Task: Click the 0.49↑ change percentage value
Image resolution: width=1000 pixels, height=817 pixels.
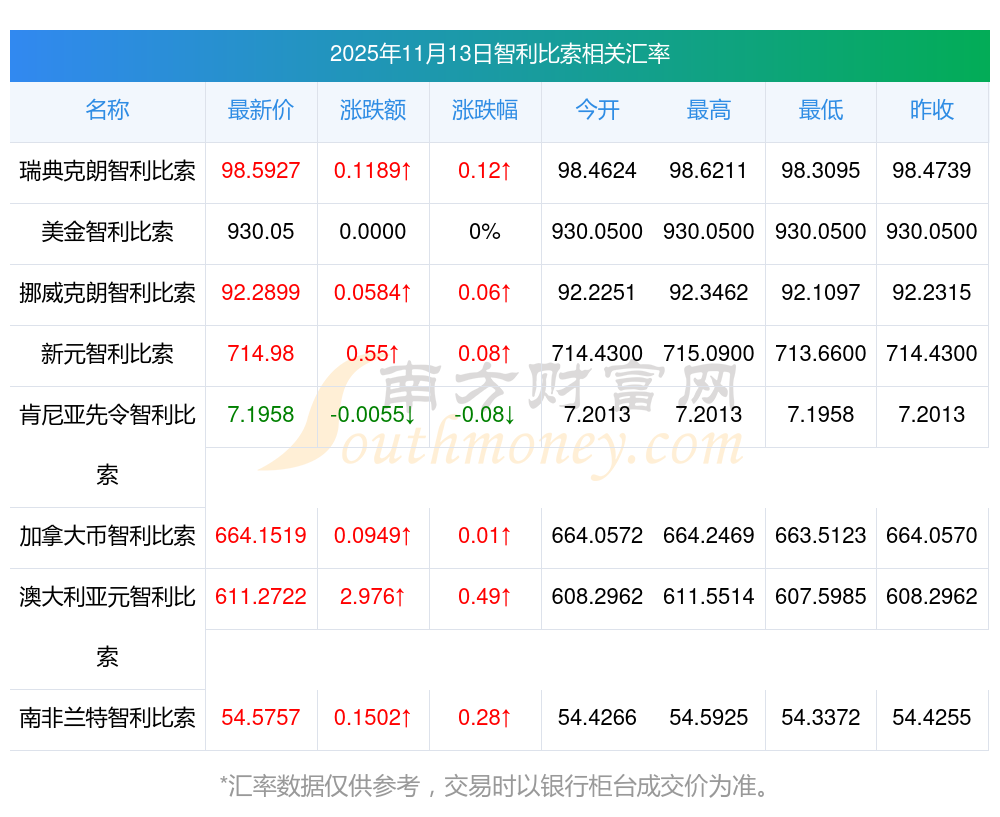Action: tap(485, 596)
